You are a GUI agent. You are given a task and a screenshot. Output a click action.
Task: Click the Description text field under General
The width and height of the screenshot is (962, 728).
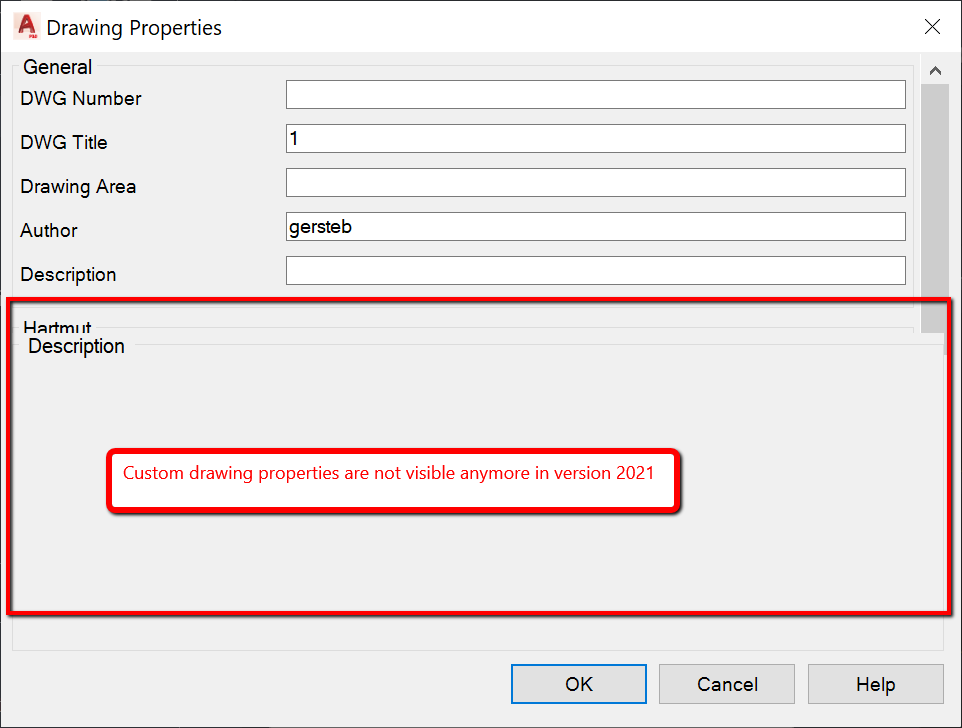tap(595, 270)
